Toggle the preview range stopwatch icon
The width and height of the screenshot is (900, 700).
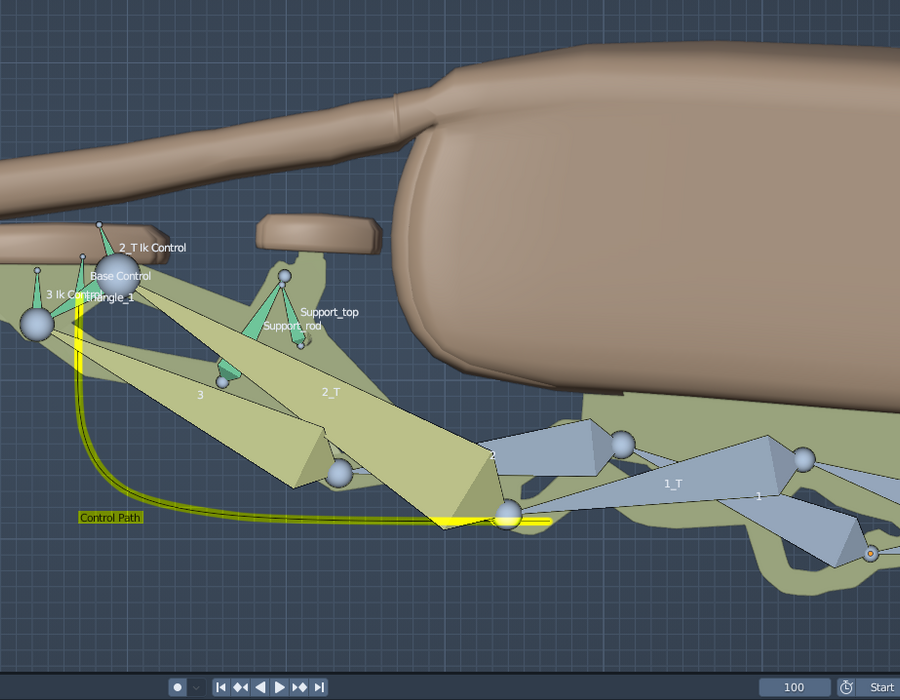coord(846,687)
